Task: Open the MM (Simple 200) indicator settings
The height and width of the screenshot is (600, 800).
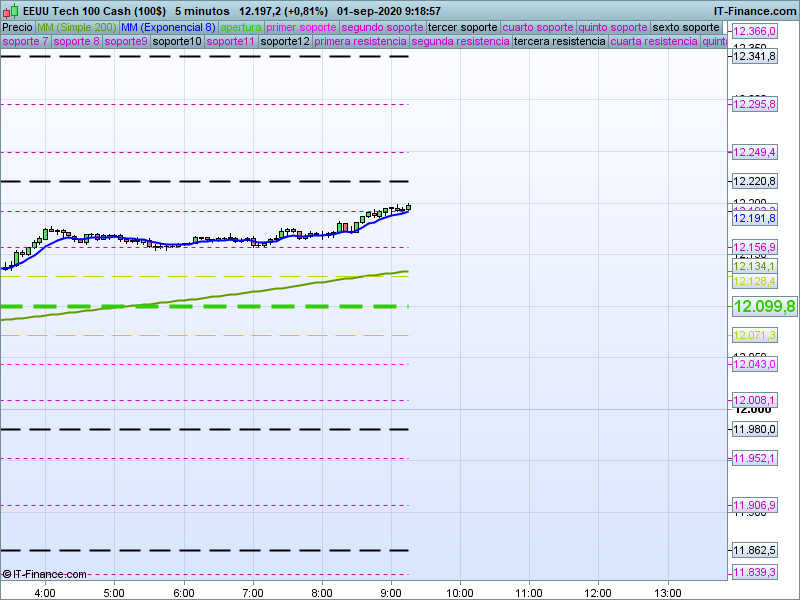Action: 76,27
